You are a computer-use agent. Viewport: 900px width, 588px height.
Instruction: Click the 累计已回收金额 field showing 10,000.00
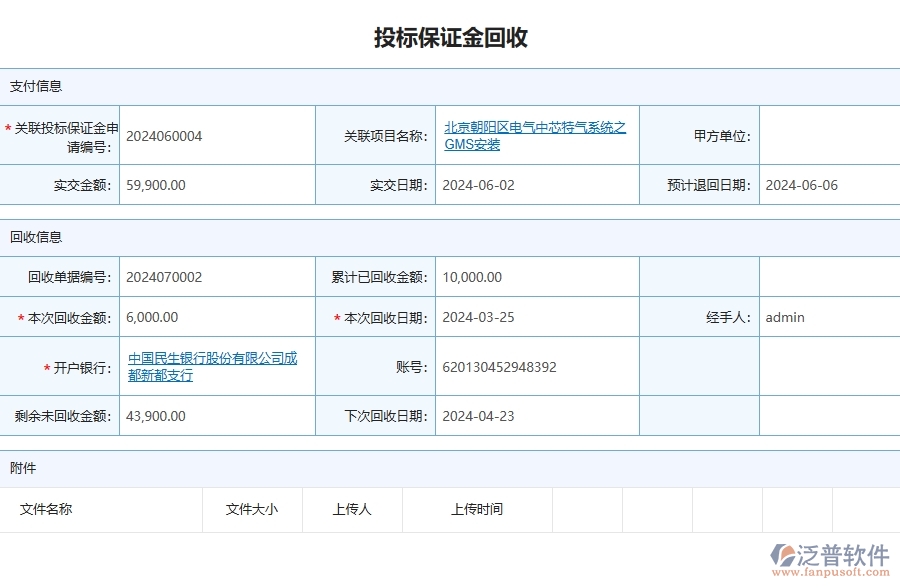pyautogui.click(x=478, y=276)
